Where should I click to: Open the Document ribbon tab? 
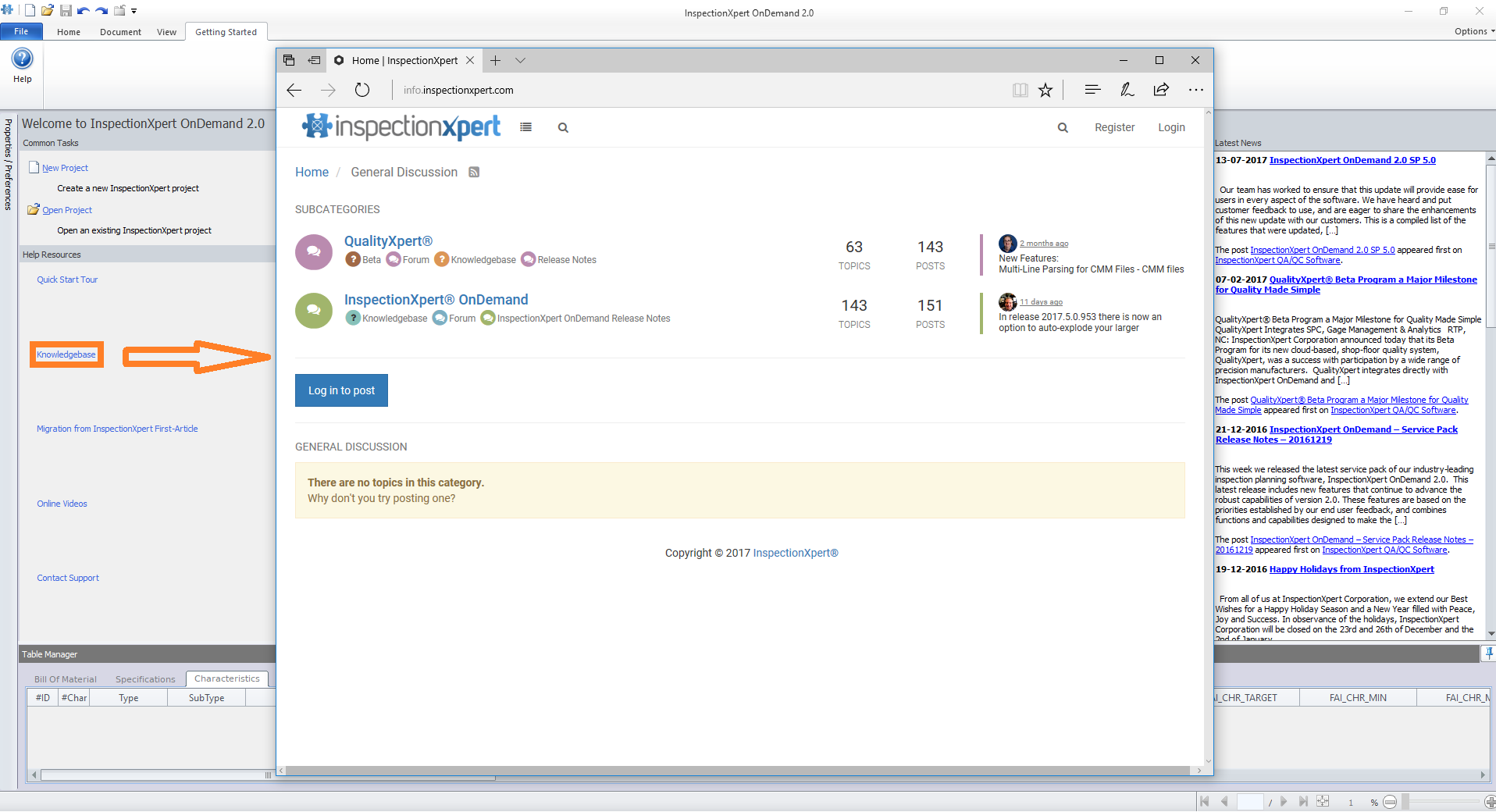coord(120,32)
